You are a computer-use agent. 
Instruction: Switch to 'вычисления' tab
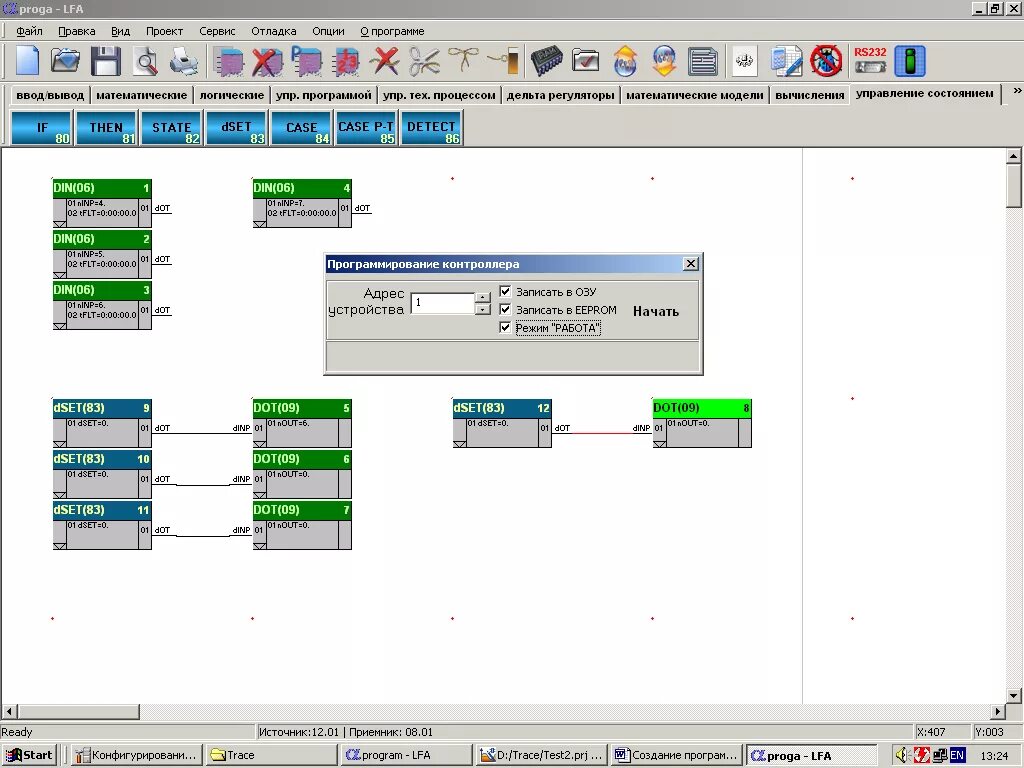click(x=810, y=95)
